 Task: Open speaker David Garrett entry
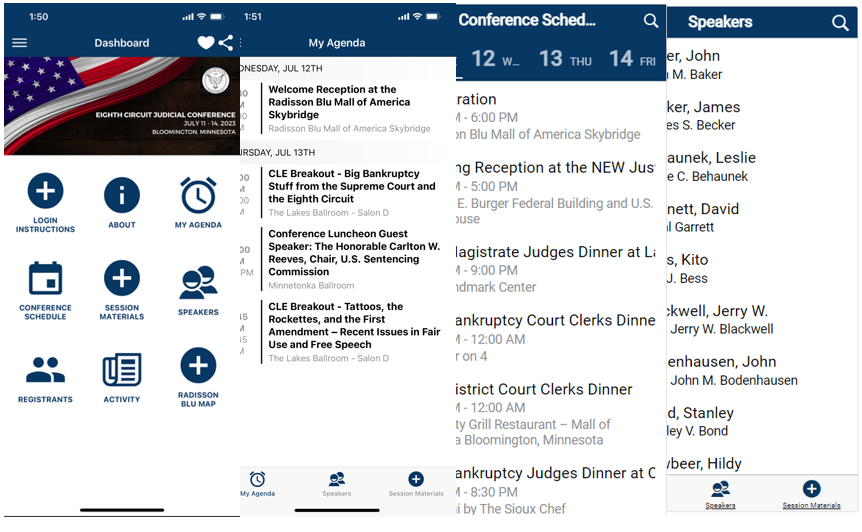point(762,218)
